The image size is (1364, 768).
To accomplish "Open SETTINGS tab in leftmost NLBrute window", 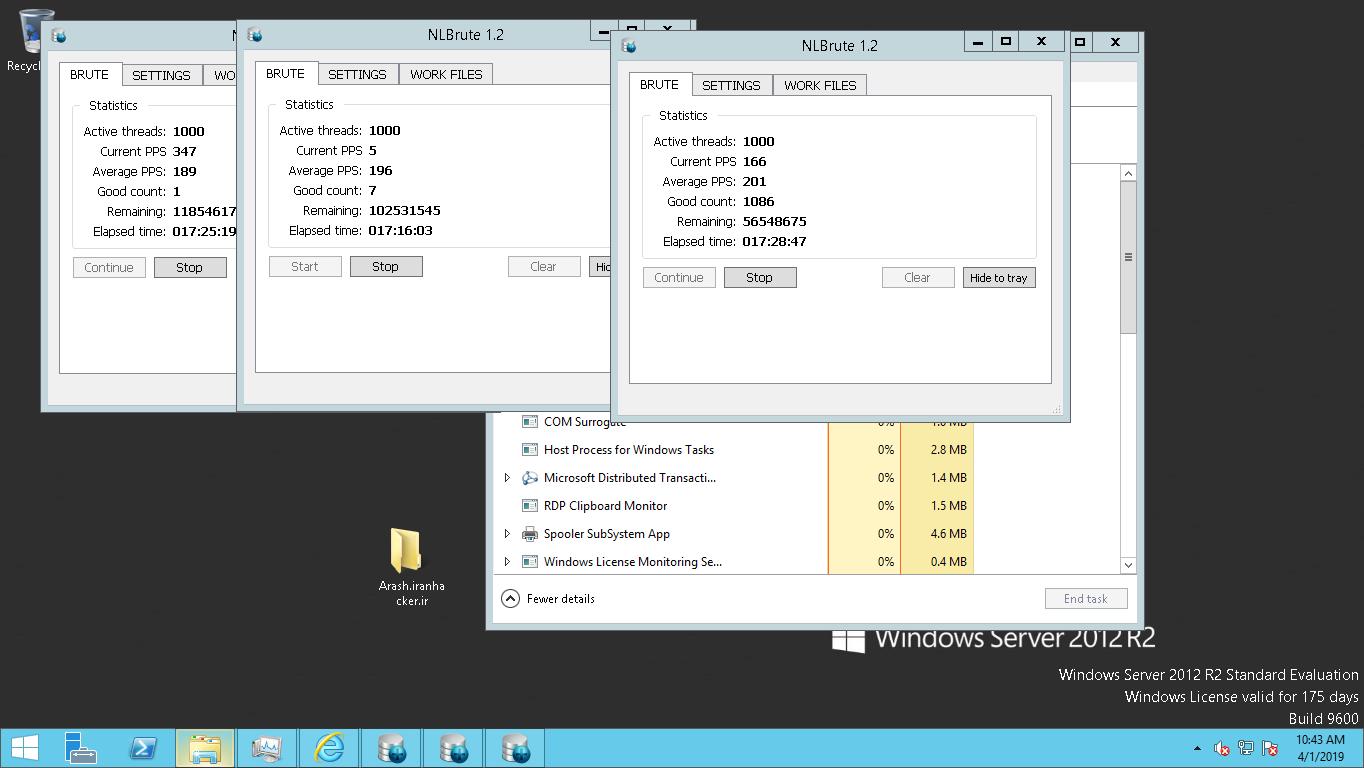I will (x=161, y=75).
